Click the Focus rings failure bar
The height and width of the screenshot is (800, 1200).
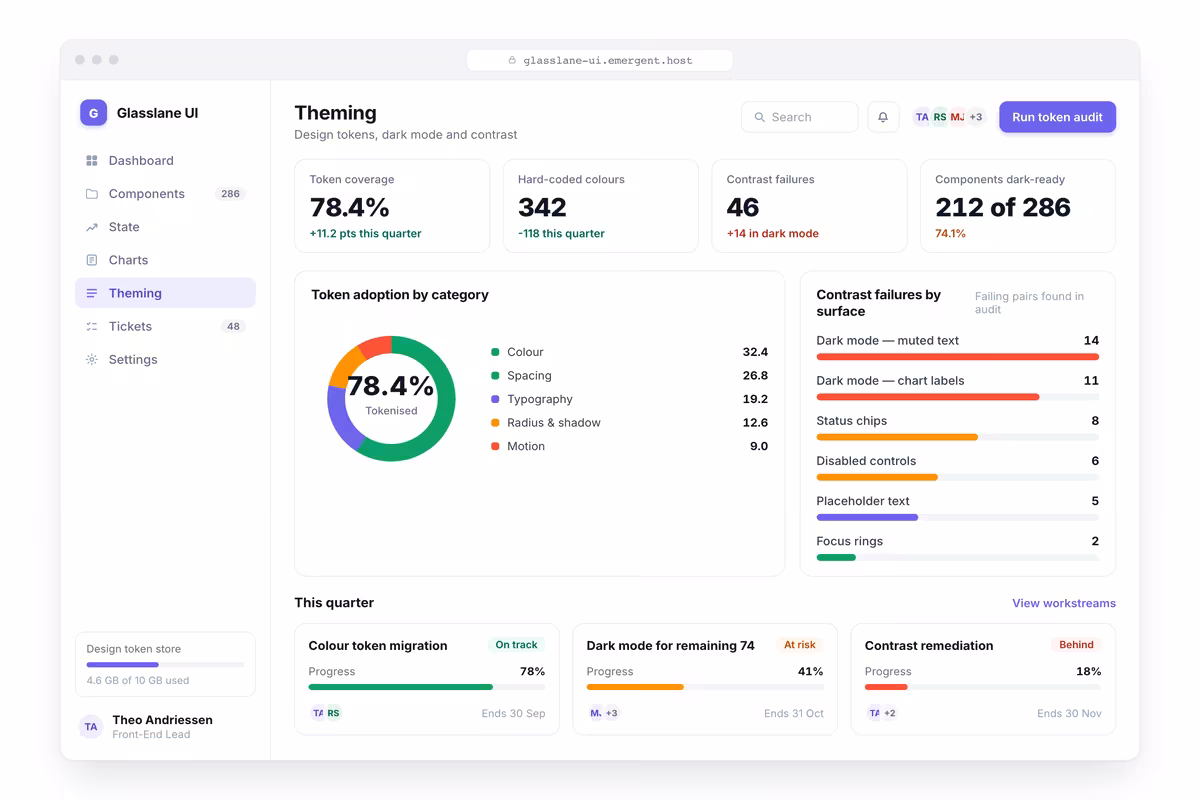(958, 557)
